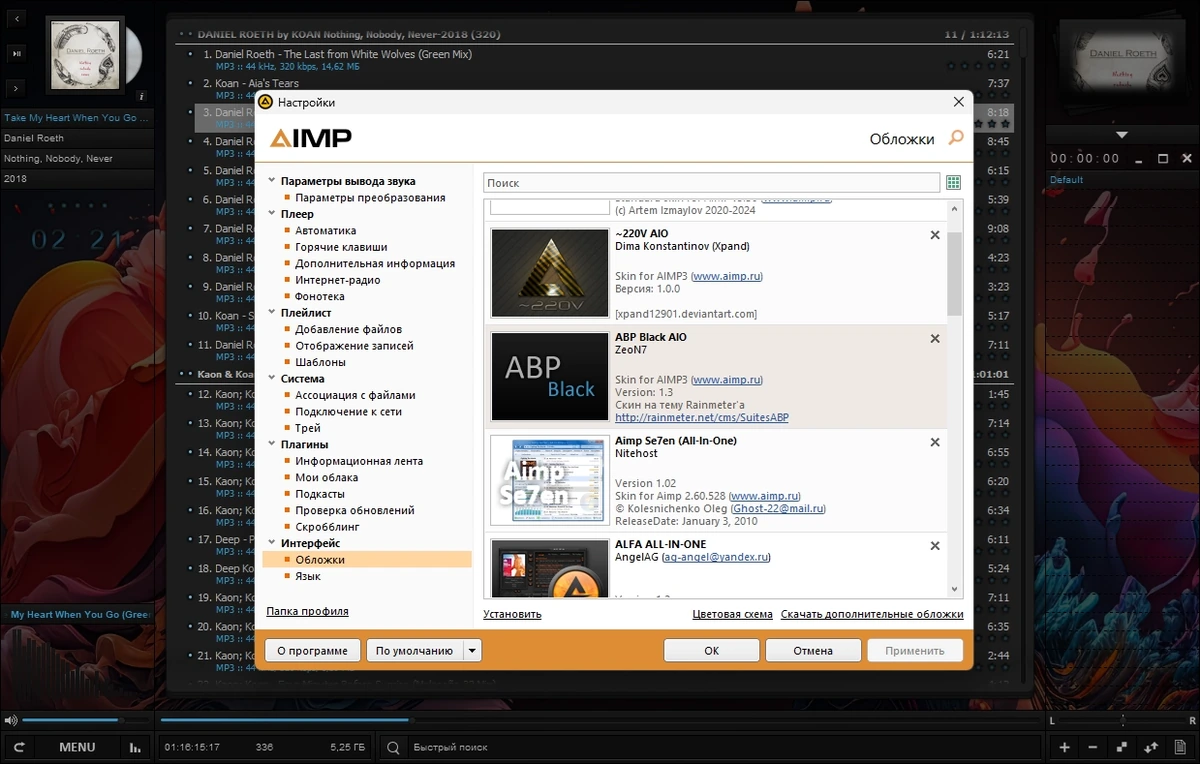Open 'Горячие клавиши' settings page

pos(341,247)
